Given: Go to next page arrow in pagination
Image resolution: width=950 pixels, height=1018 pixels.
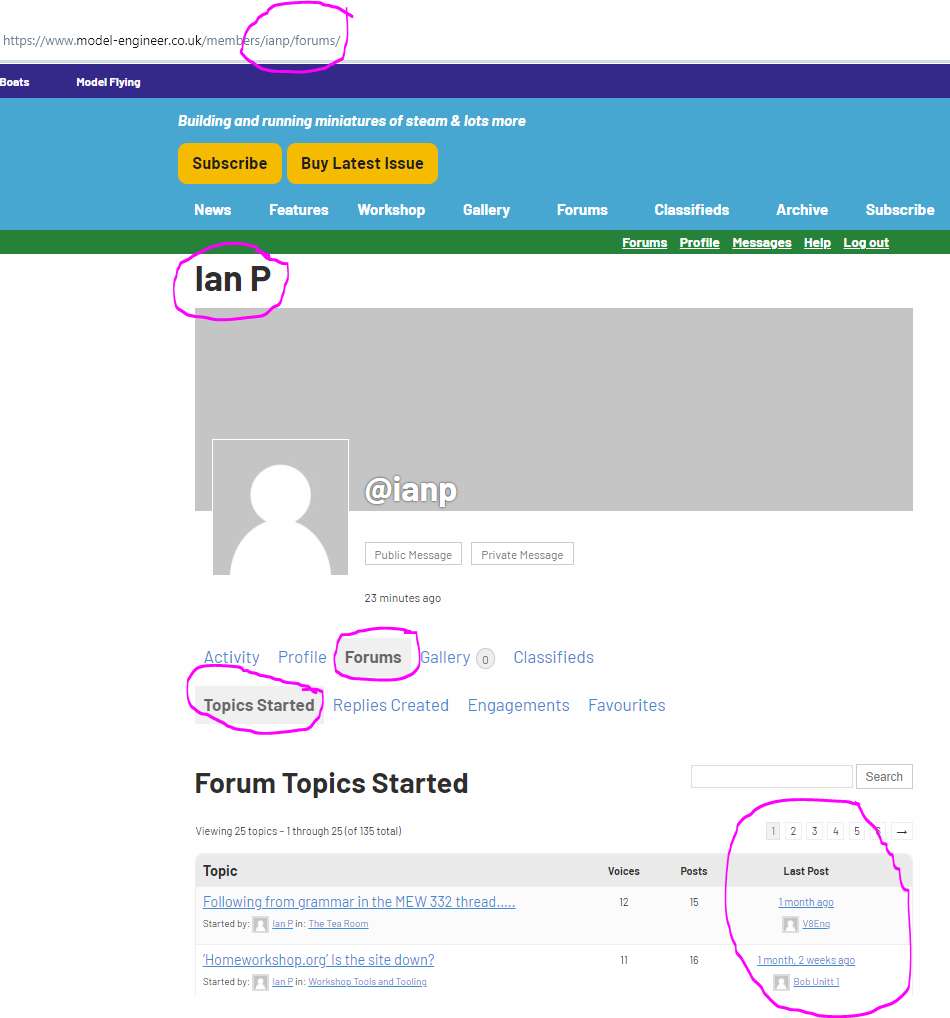Looking at the screenshot, I should (902, 831).
